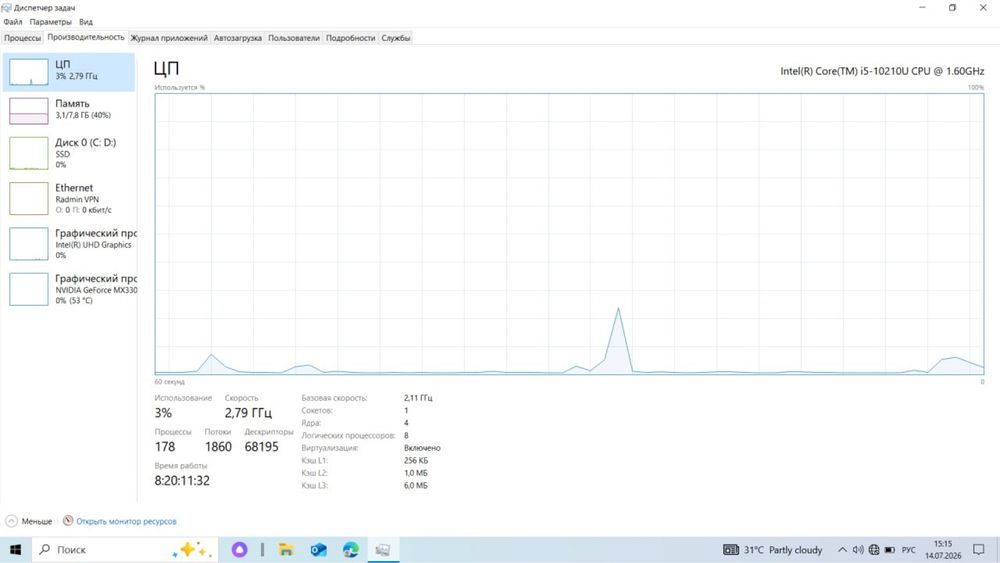This screenshot has height=563, width=1000.
Task: Open the notification center icon
Action: pos(979,550)
